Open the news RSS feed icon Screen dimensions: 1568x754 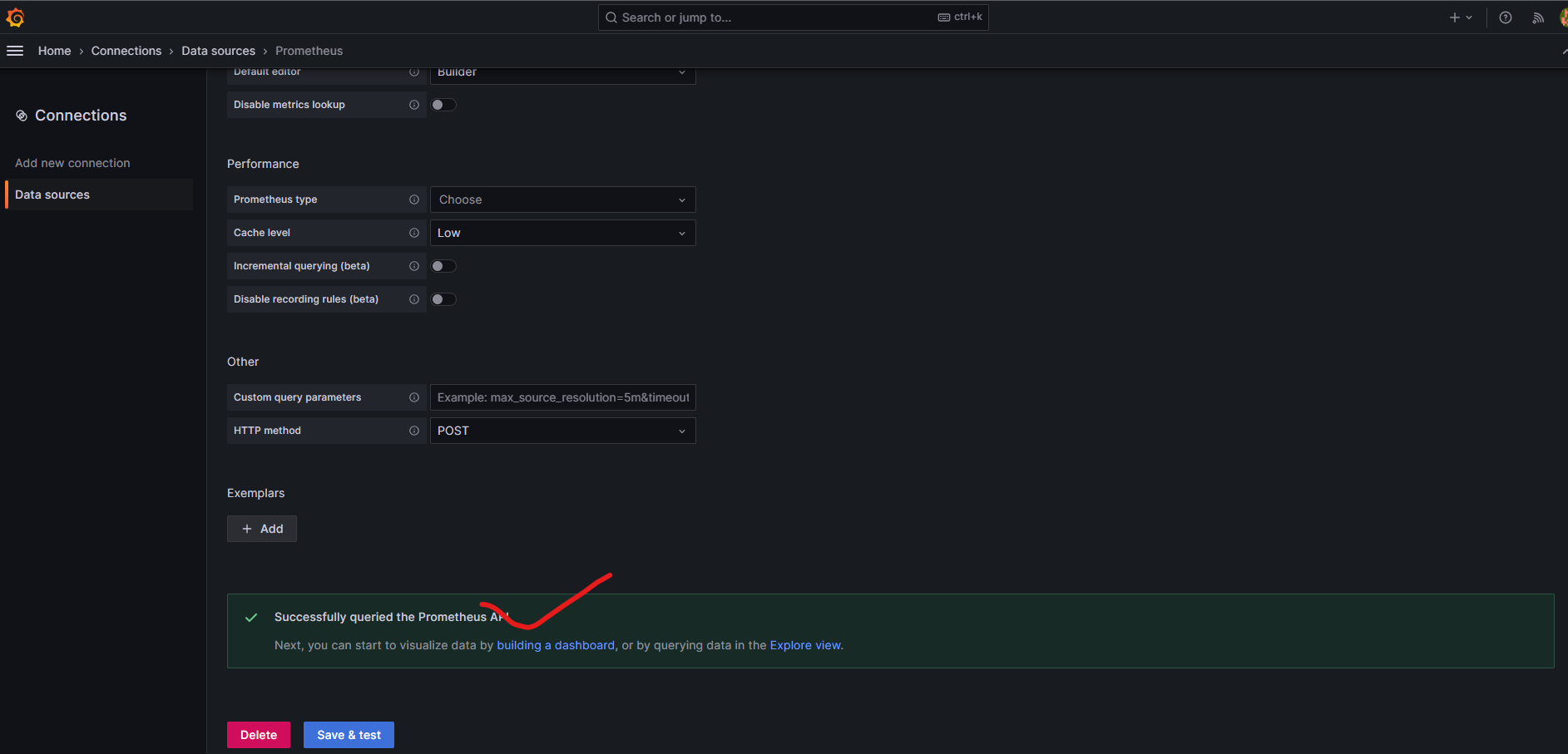click(x=1538, y=17)
